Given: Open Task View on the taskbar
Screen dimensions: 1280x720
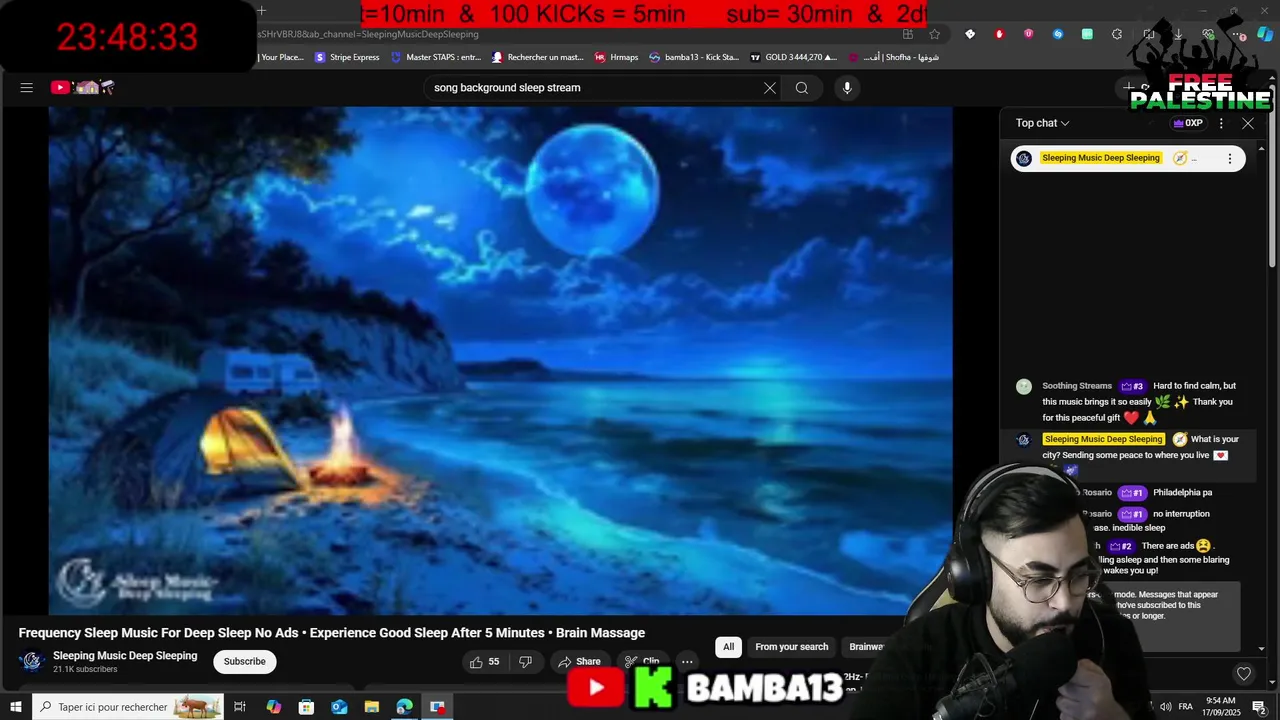Looking at the screenshot, I should 240,707.
